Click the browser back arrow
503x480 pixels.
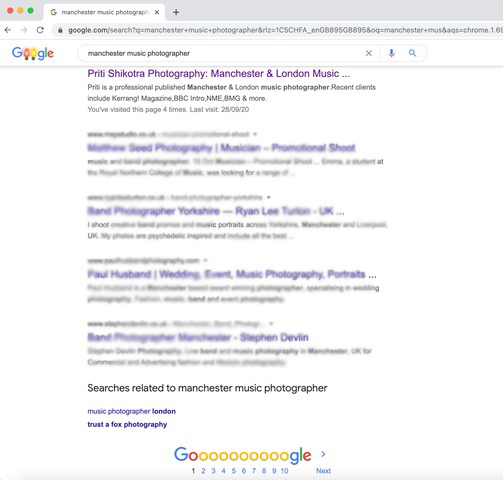(x=8, y=30)
